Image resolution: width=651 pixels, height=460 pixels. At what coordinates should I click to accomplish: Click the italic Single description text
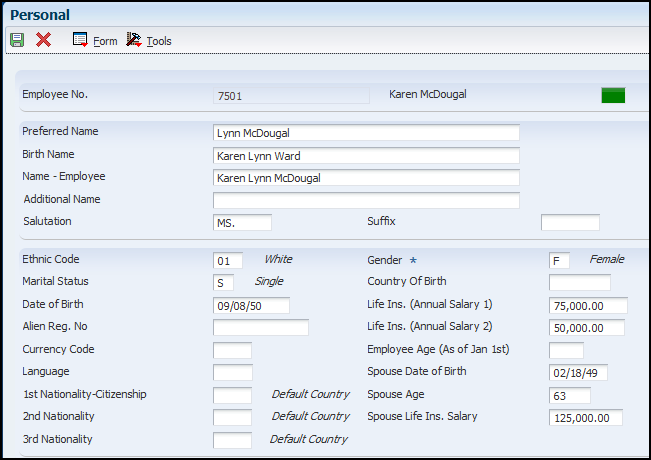pyautogui.click(x=269, y=281)
